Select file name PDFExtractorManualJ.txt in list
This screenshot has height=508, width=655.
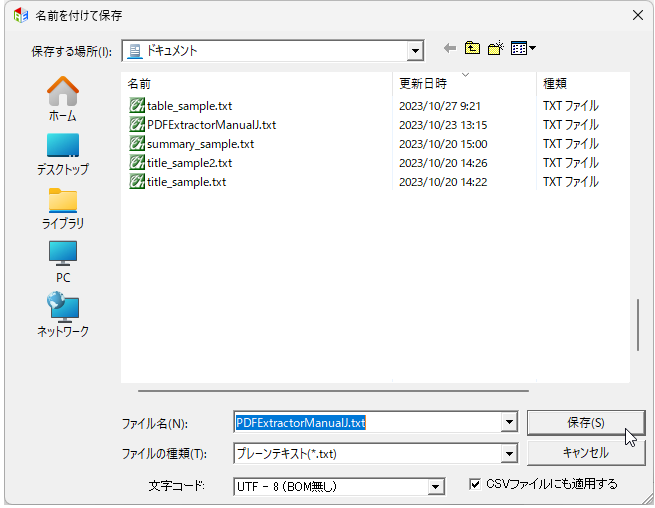pos(211,125)
